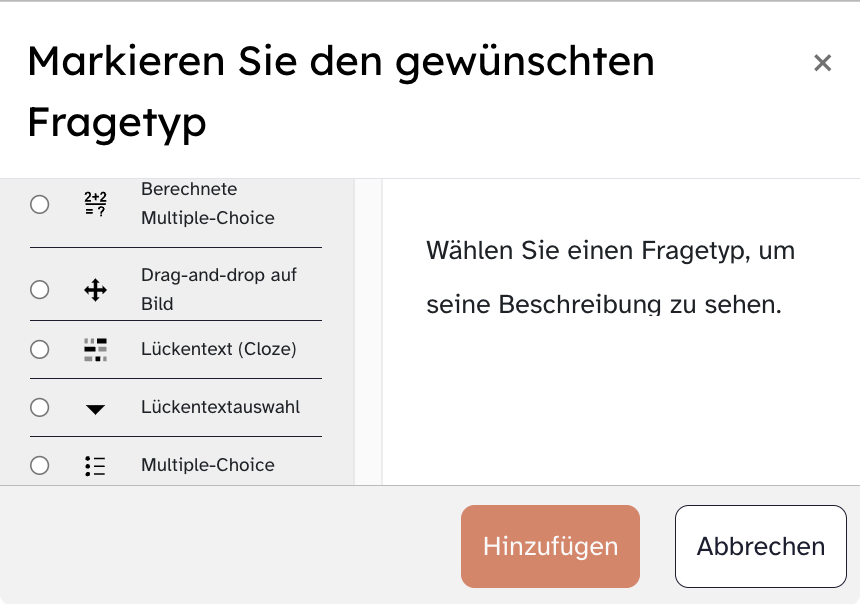This screenshot has width=860, height=604.
Task: Close the question type dialog
Action: click(822, 63)
